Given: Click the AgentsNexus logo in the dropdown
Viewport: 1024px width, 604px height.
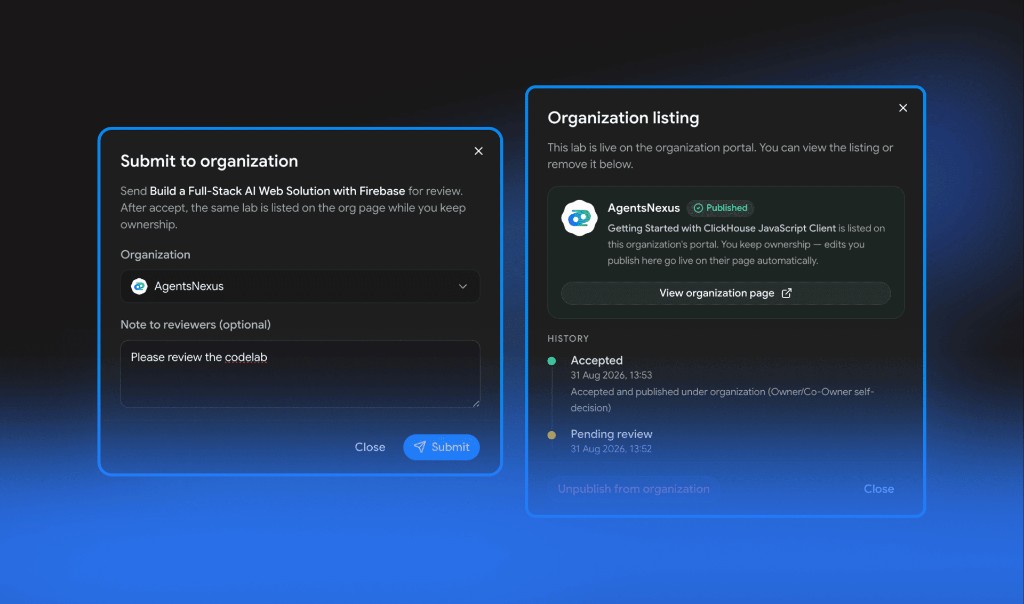Looking at the screenshot, I should point(139,286).
